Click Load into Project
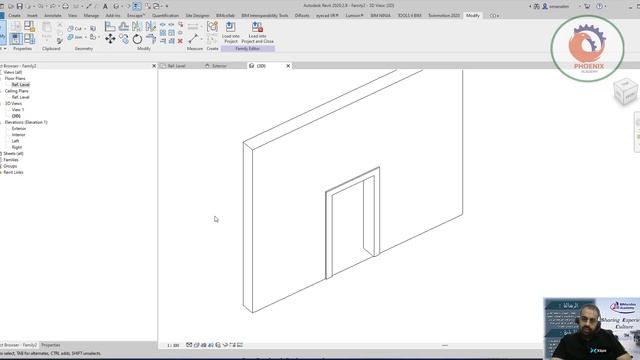The image size is (640, 360). (x=231, y=33)
